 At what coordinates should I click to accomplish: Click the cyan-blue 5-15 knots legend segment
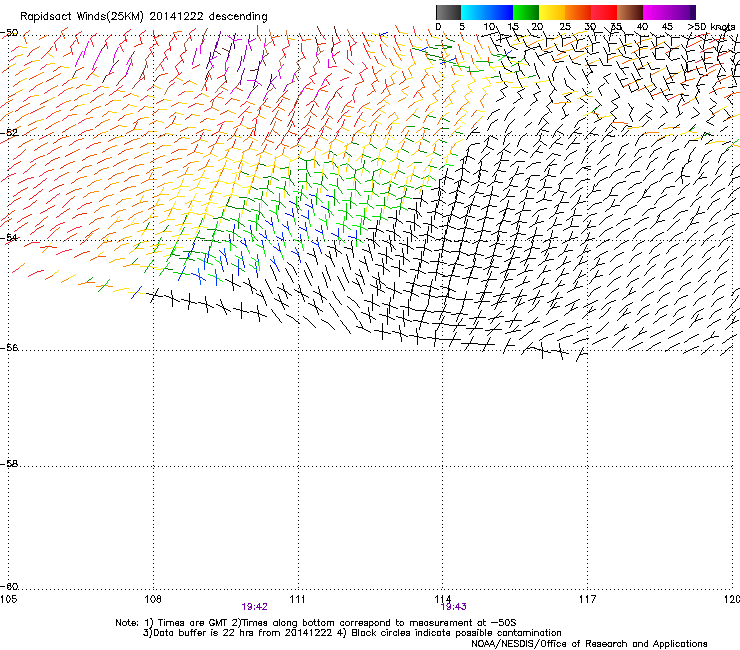coord(487,12)
